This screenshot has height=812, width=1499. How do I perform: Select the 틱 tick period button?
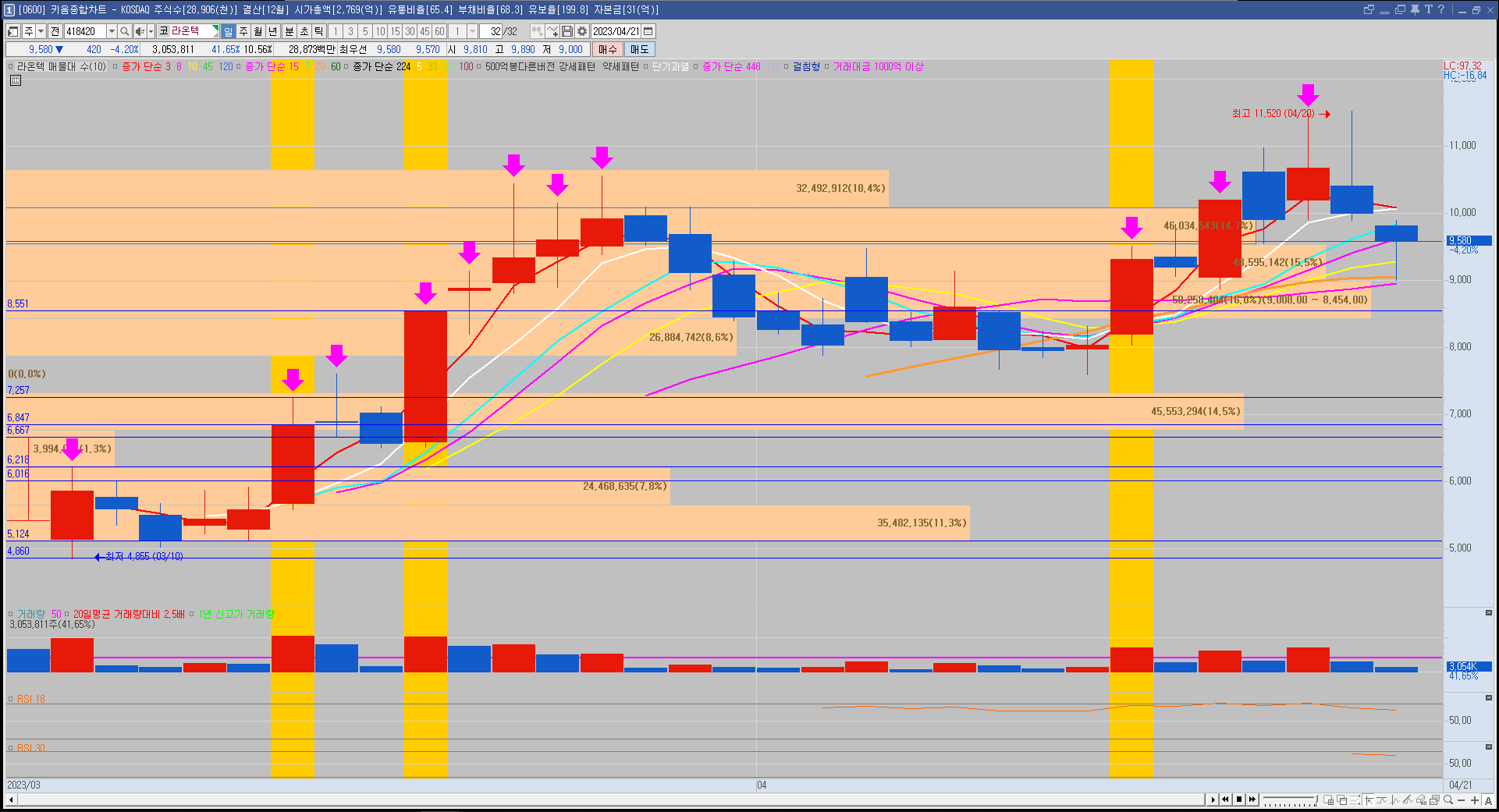318,31
